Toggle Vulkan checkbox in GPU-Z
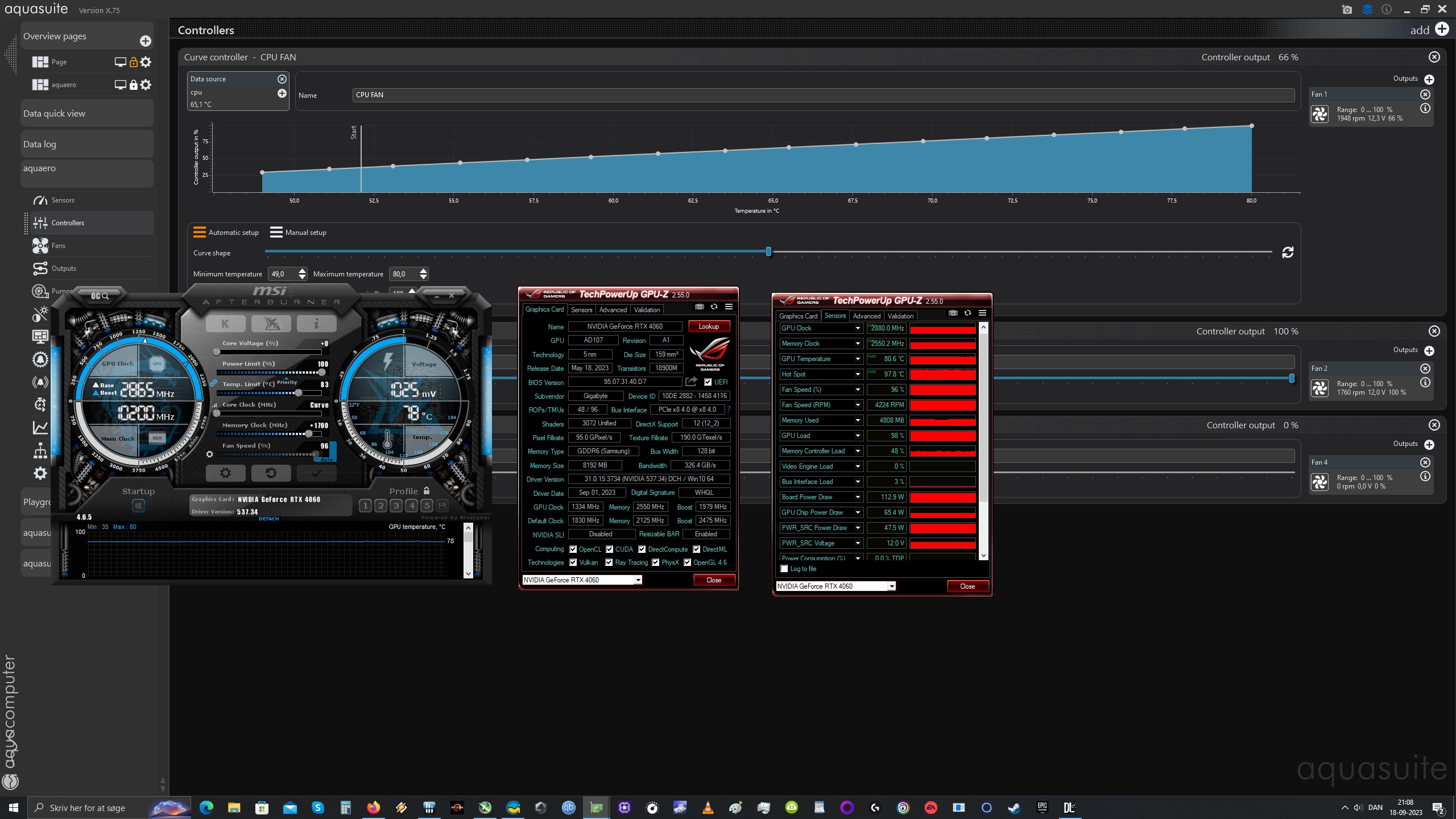This screenshot has height=819, width=1456. (573, 562)
